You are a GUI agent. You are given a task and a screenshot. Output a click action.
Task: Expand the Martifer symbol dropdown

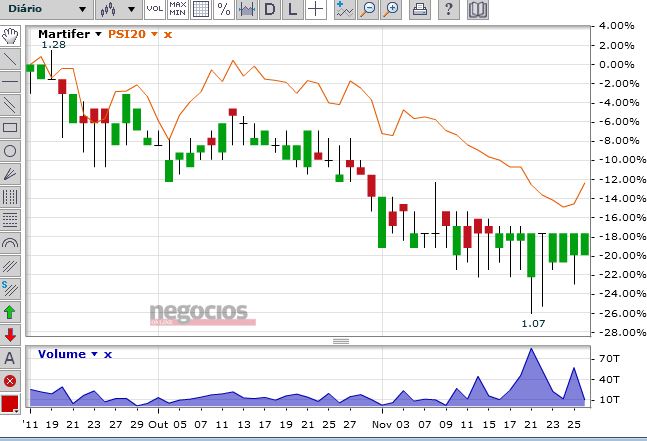pos(98,34)
